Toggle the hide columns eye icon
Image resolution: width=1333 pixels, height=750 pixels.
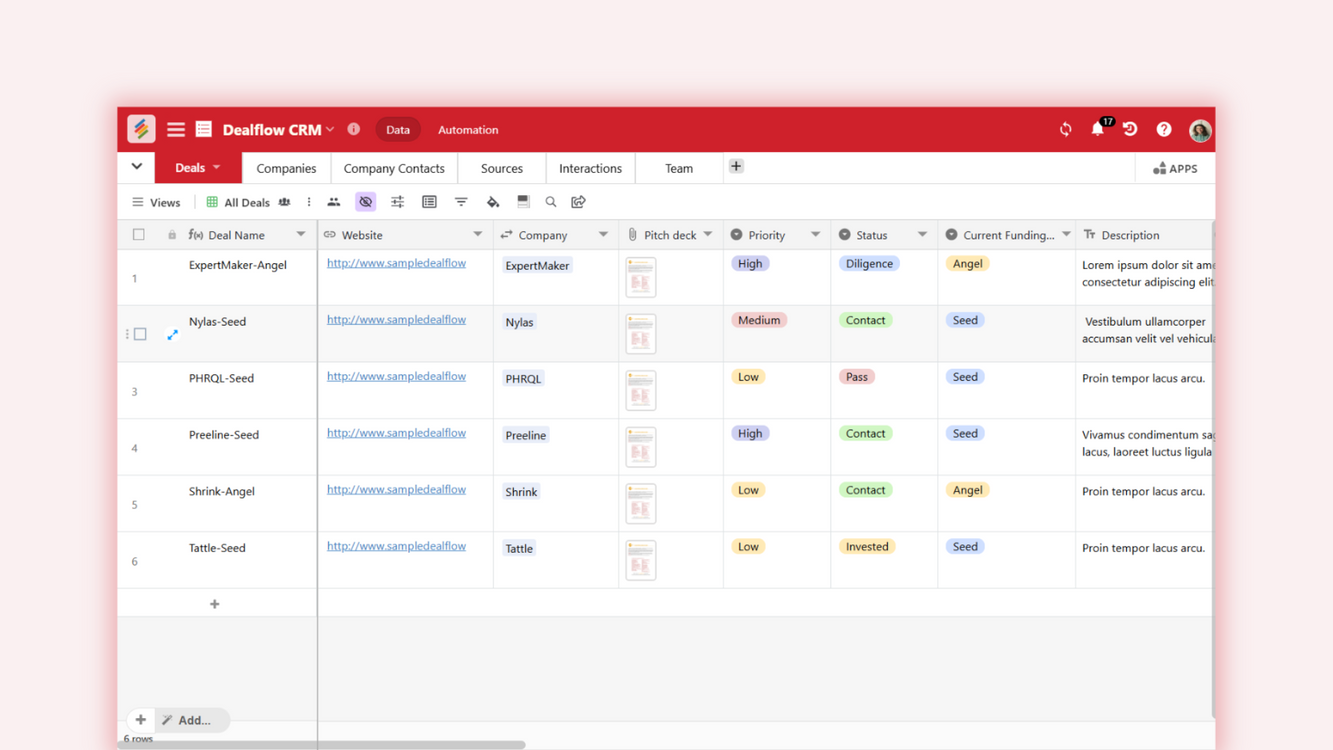point(366,202)
